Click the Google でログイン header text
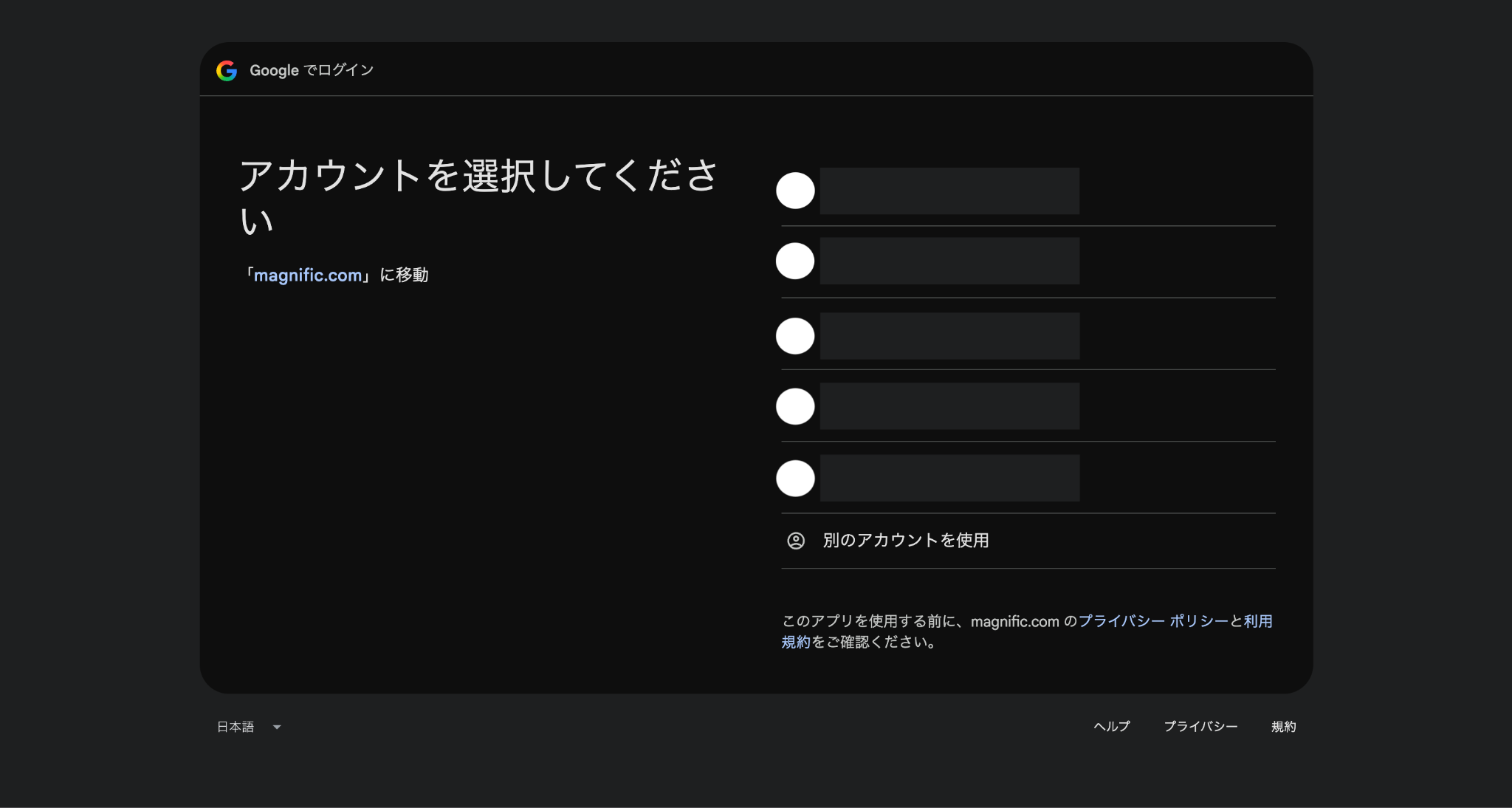1512x808 pixels. pos(312,70)
